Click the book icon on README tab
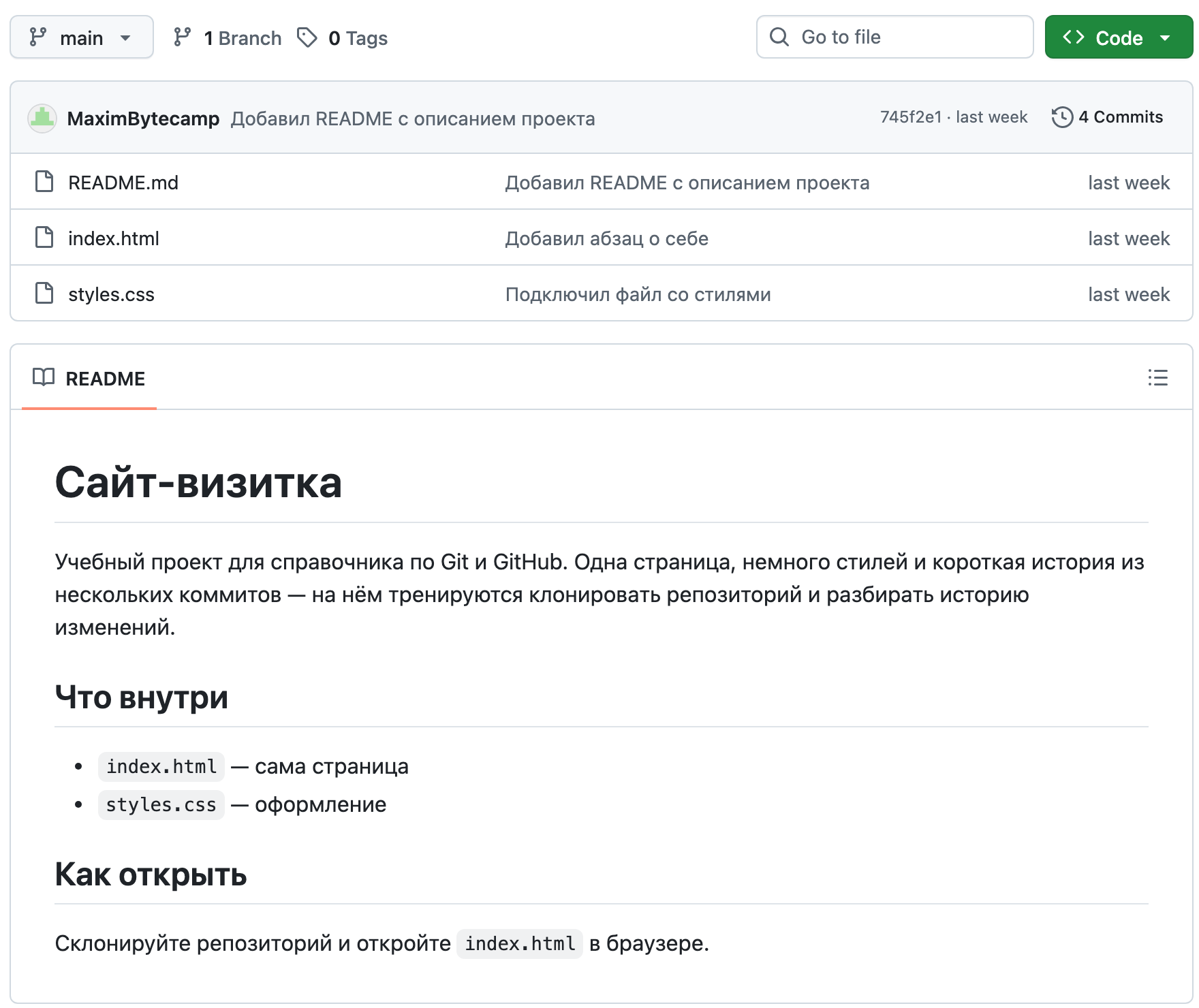Viewport: 1199px width, 1008px height. [x=44, y=377]
